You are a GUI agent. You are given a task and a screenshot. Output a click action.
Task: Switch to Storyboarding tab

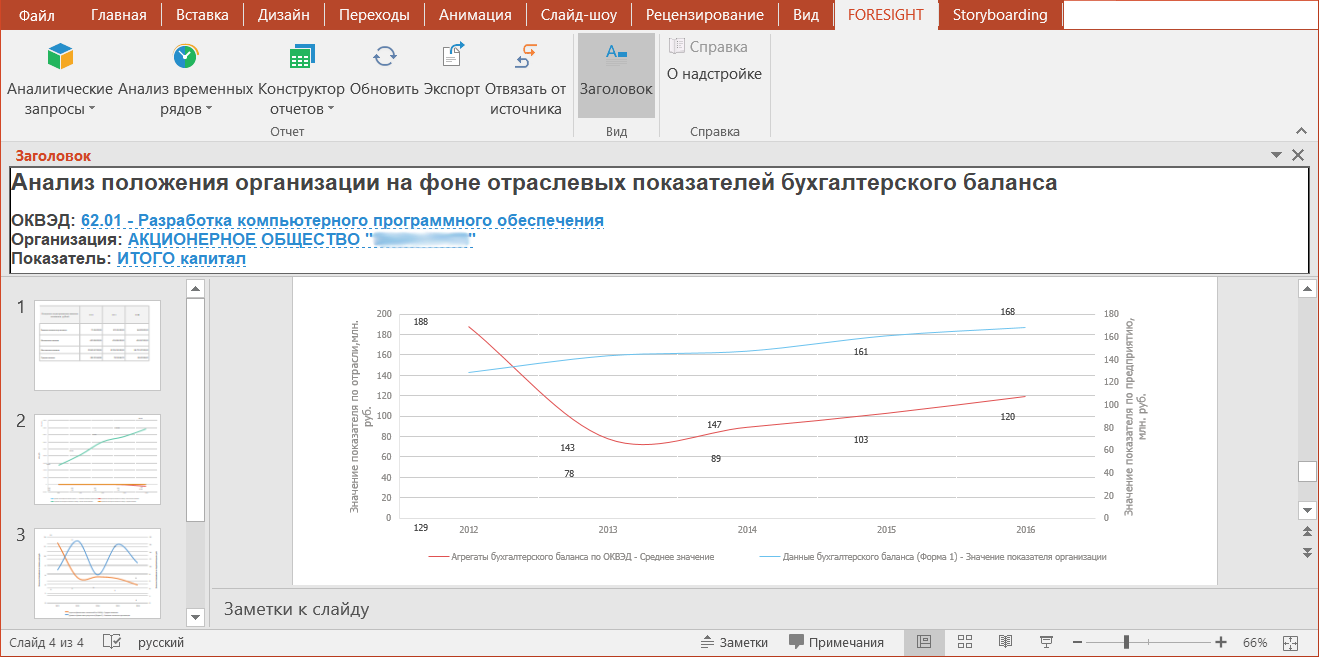tap(999, 15)
